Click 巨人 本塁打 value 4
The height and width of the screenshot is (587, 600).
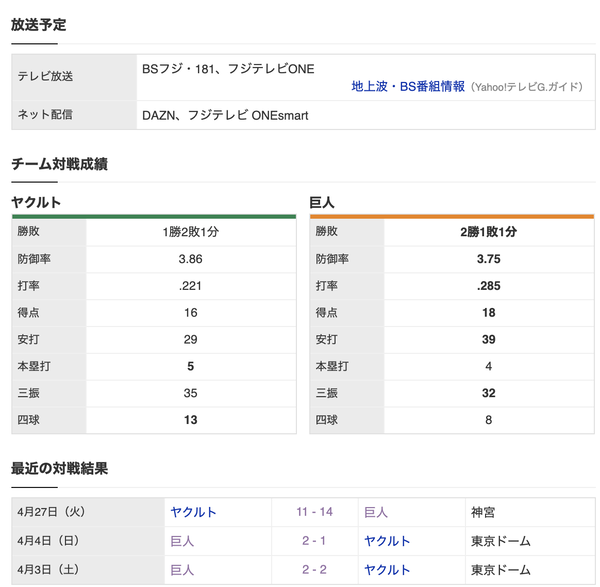click(489, 366)
